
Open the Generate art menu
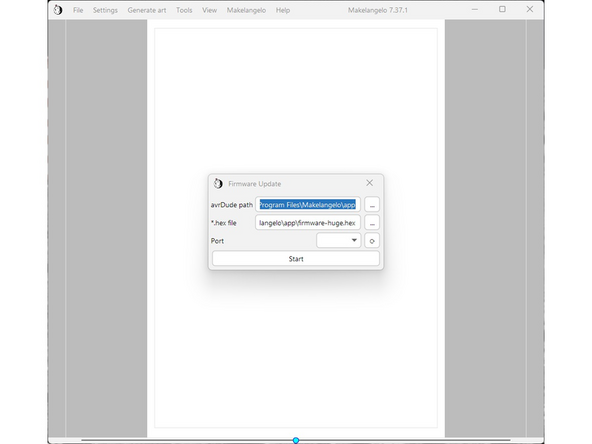(x=146, y=10)
